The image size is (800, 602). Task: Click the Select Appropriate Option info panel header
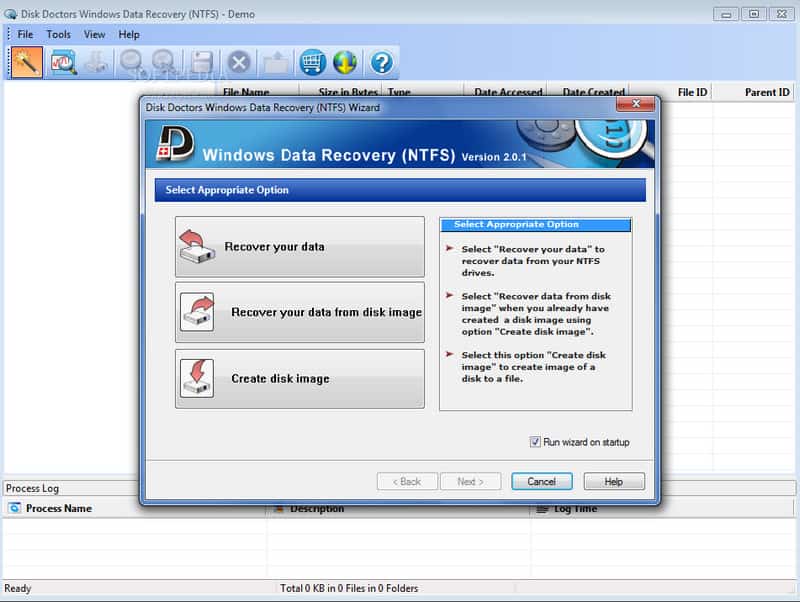coord(536,224)
